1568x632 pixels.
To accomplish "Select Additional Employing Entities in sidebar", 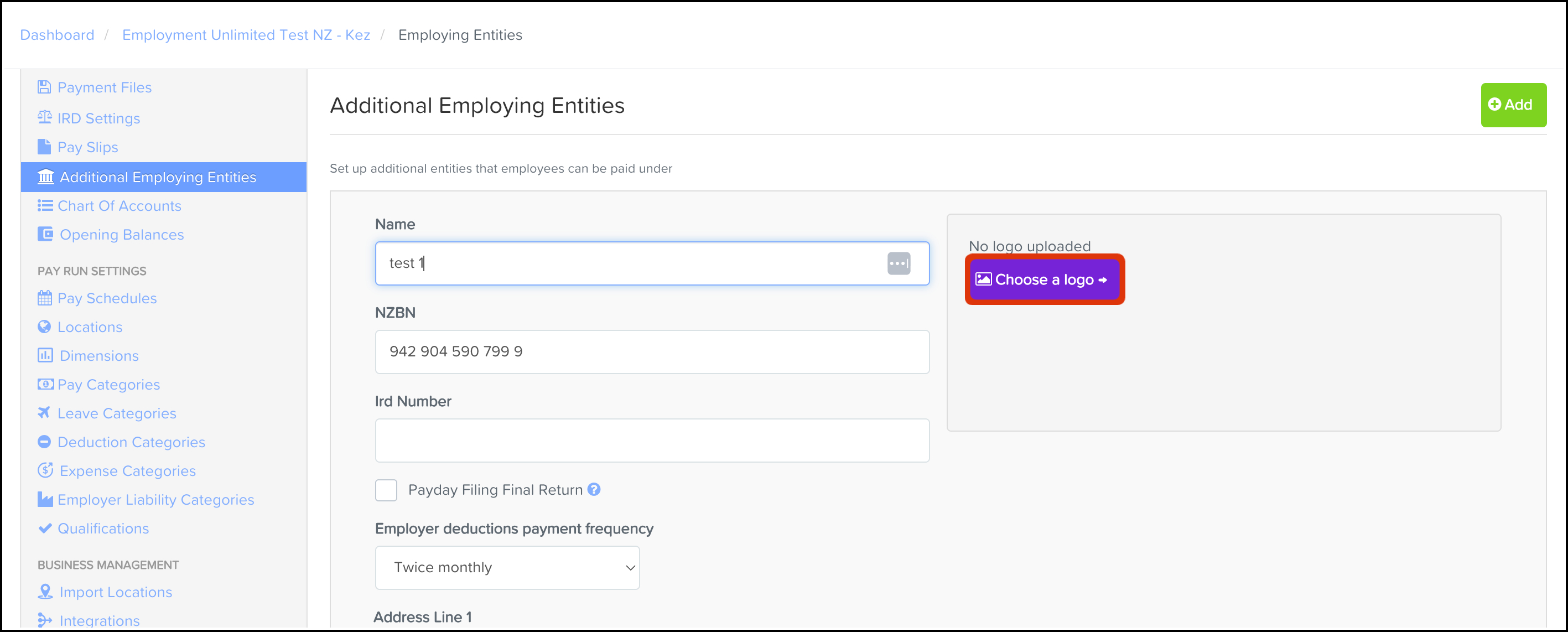I will click(x=163, y=177).
